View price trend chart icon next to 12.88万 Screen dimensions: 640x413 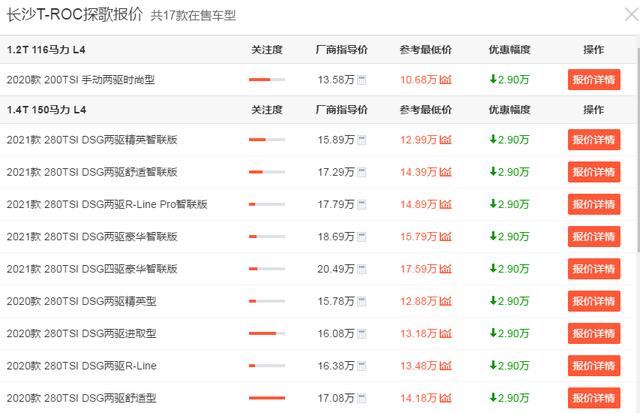446,301
